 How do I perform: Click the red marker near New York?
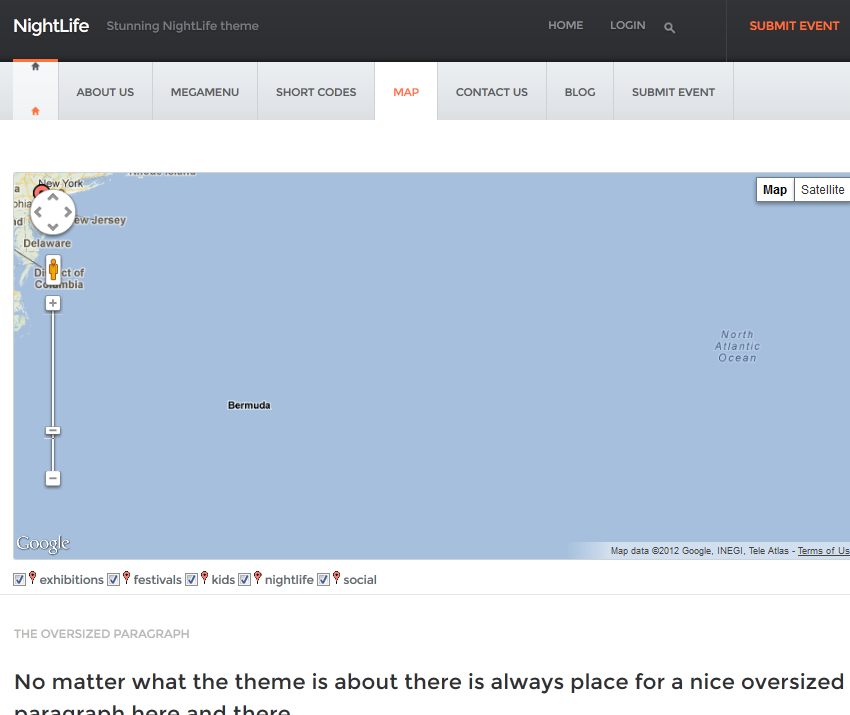(40, 190)
